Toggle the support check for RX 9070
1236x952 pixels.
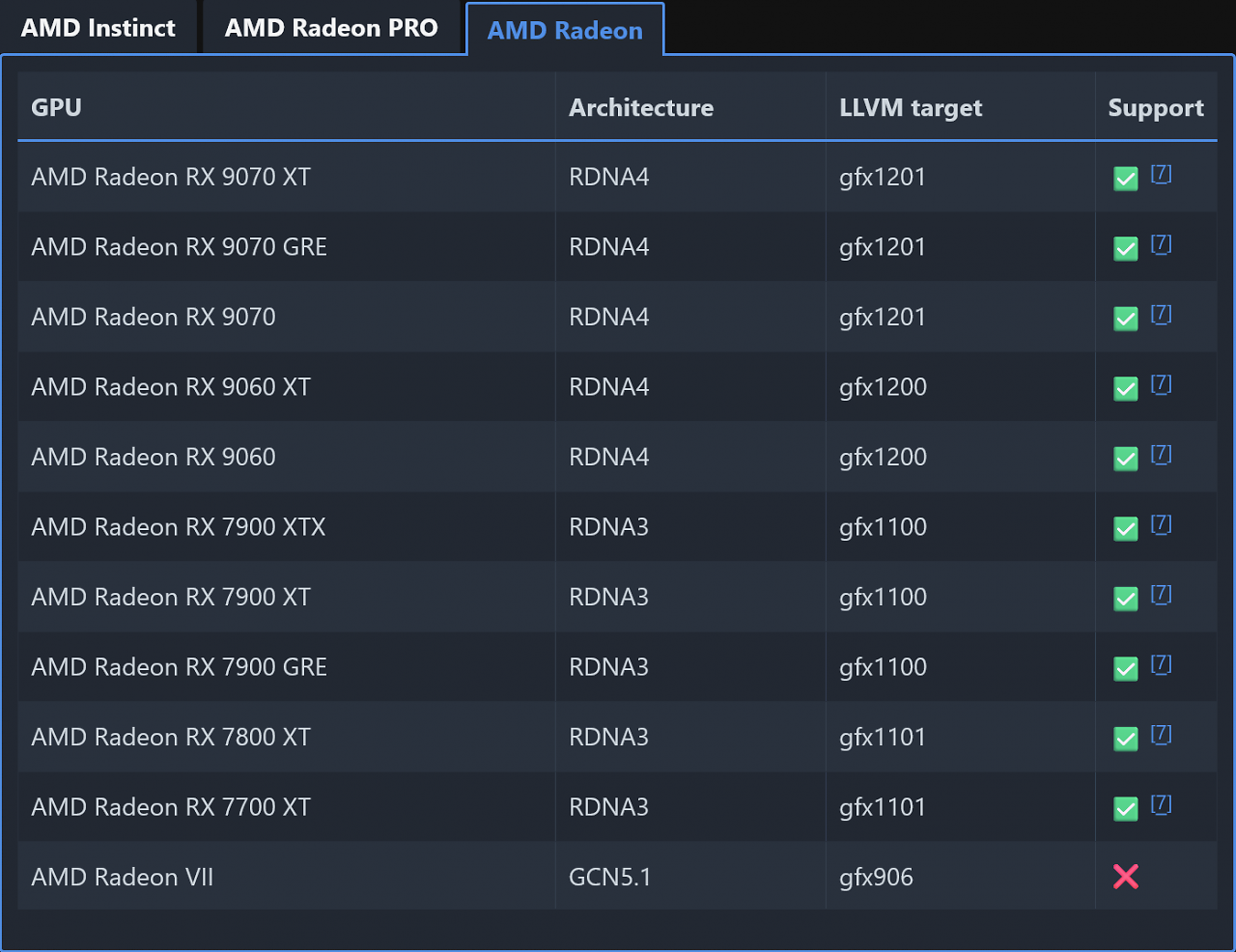pos(1125,319)
